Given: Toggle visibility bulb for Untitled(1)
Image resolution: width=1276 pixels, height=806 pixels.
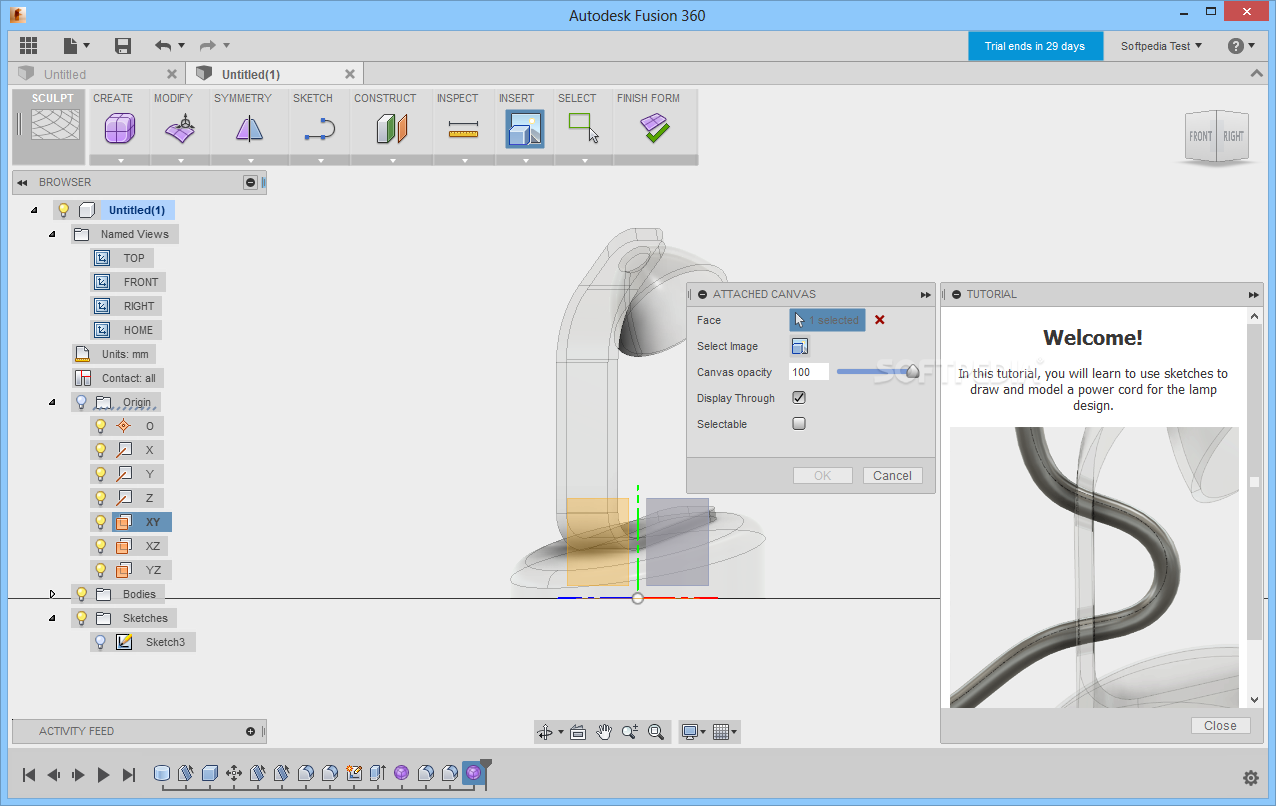Looking at the screenshot, I should click(x=63, y=210).
